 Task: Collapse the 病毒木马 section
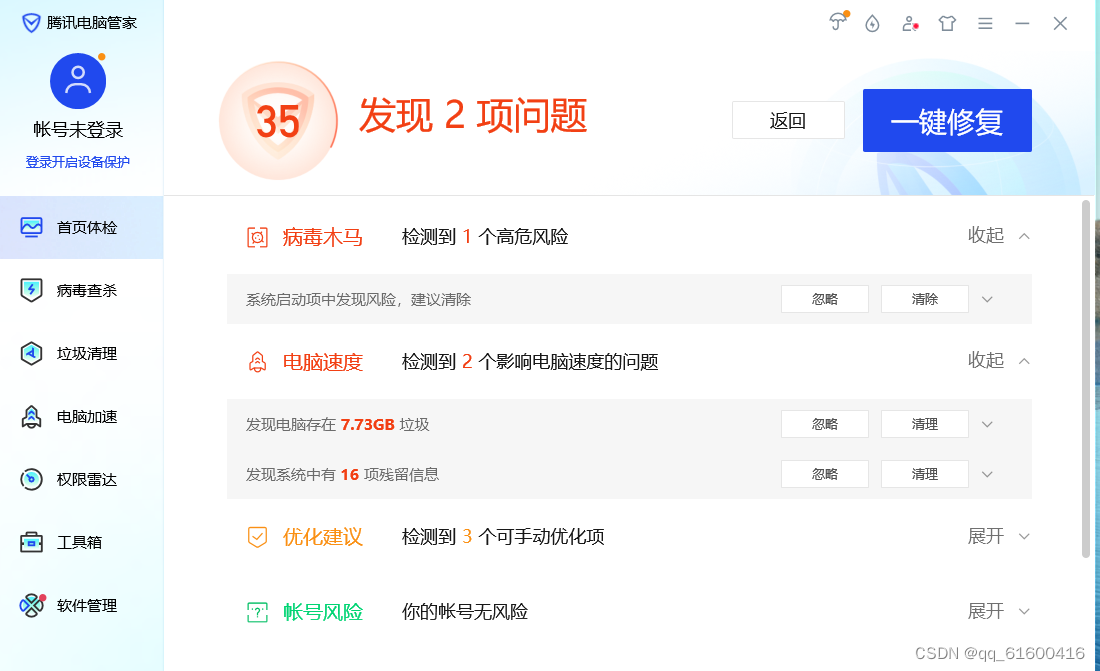click(x=1000, y=235)
